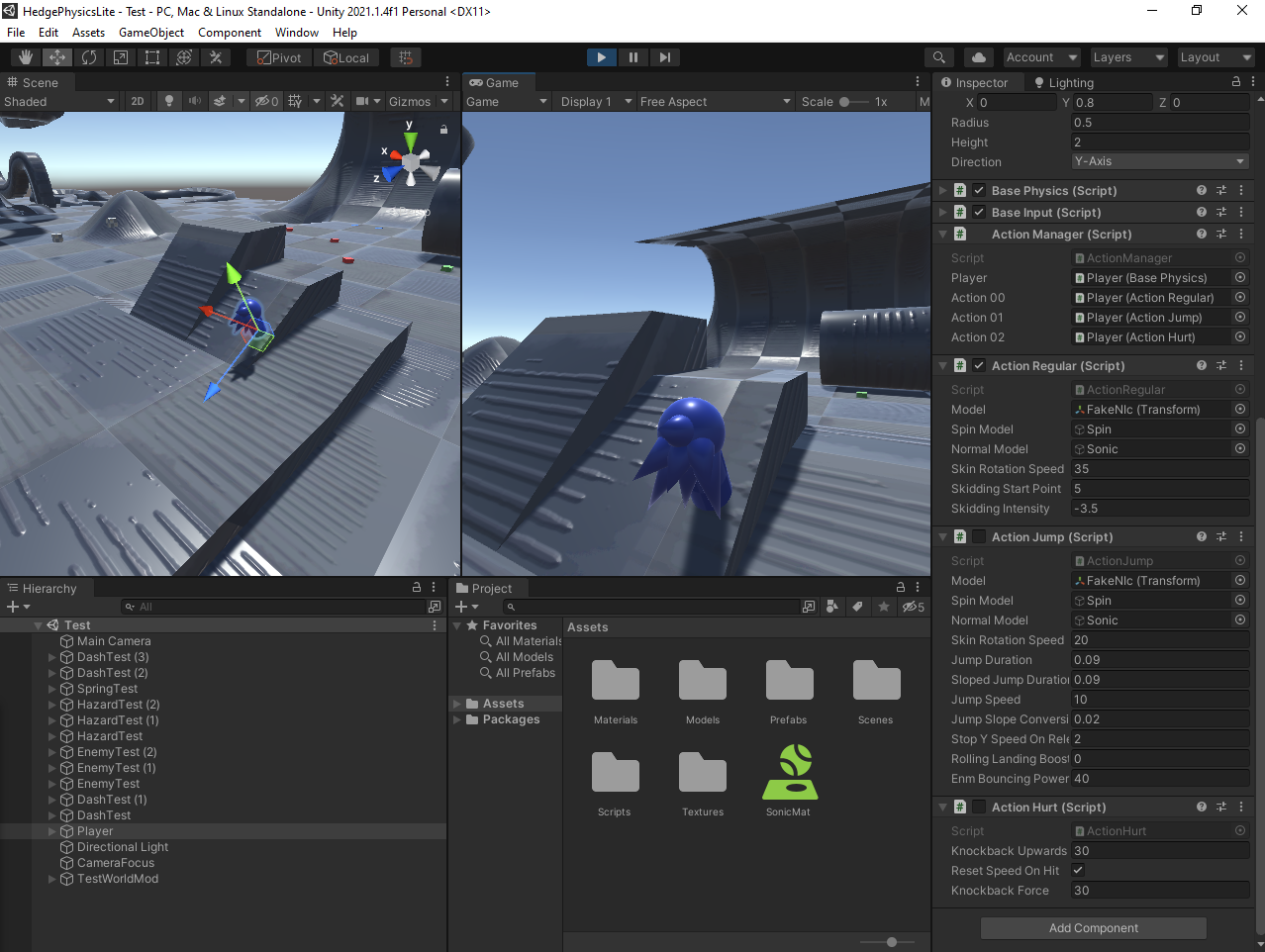Open the Window menu
Image resolution: width=1265 pixels, height=952 pixels.
pos(297,33)
